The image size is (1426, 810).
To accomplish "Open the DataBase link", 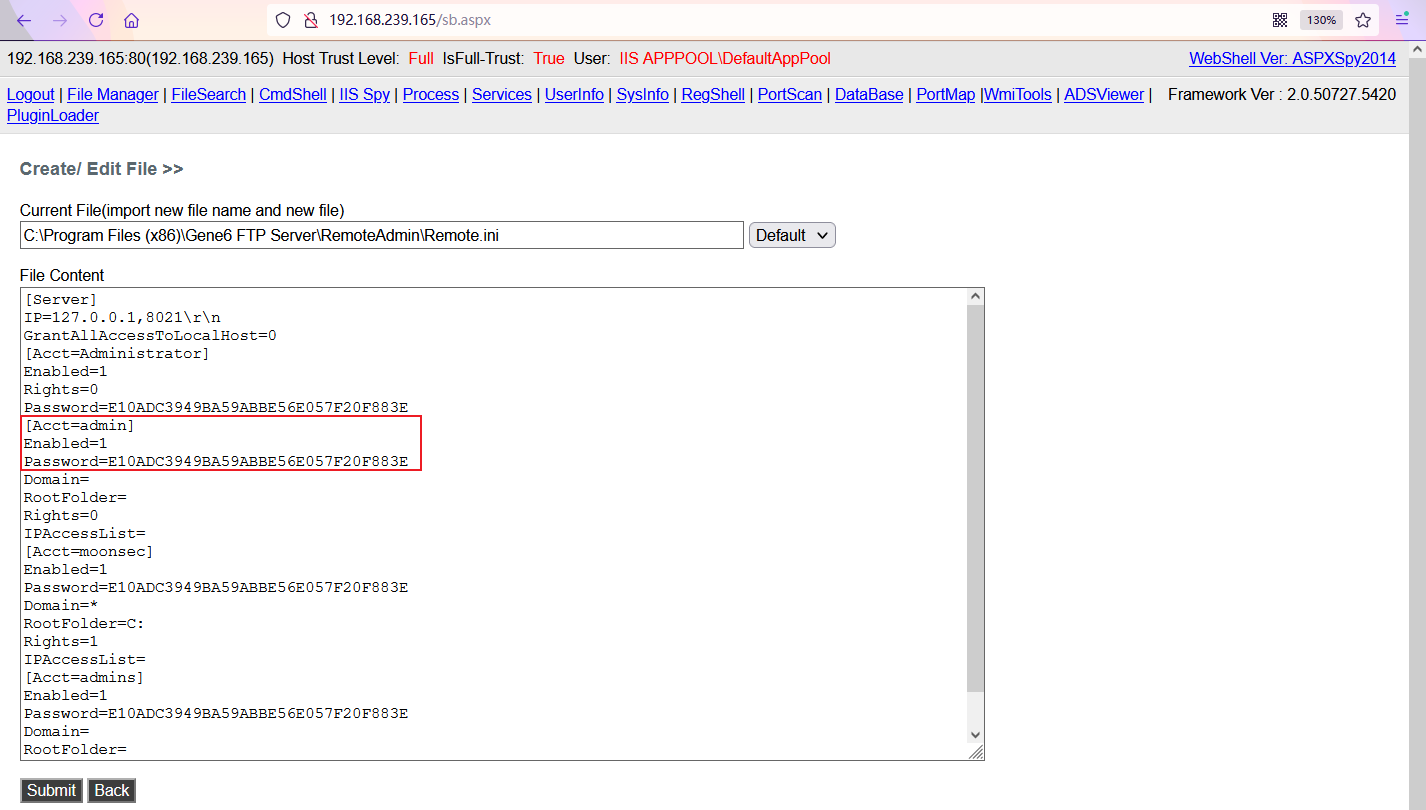I will (869, 95).
